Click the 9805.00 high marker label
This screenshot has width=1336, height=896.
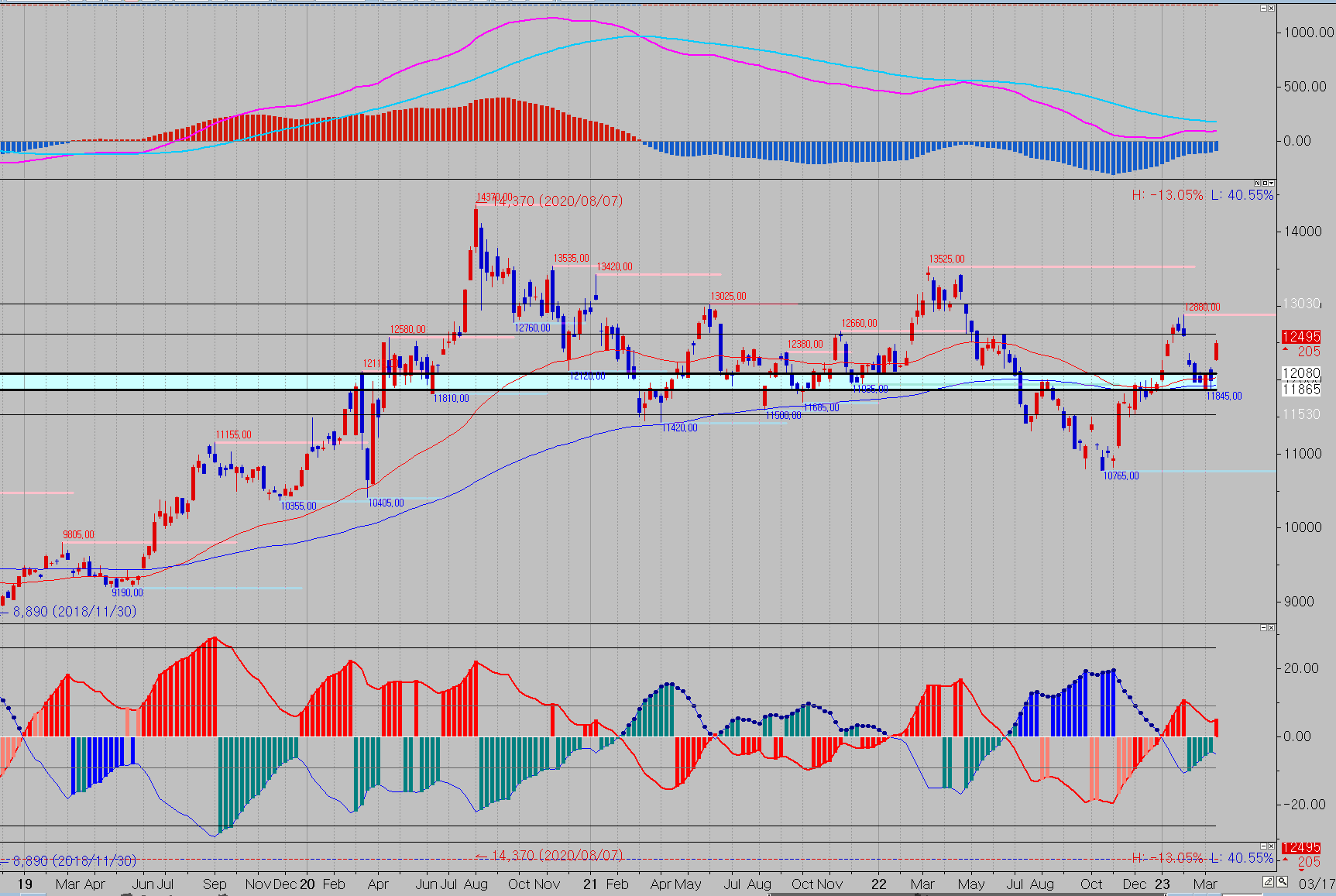click(78, 535)
